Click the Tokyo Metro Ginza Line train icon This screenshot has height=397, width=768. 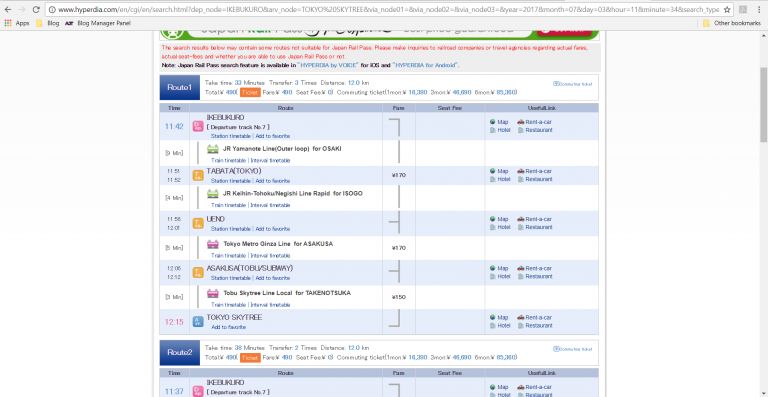213,244
